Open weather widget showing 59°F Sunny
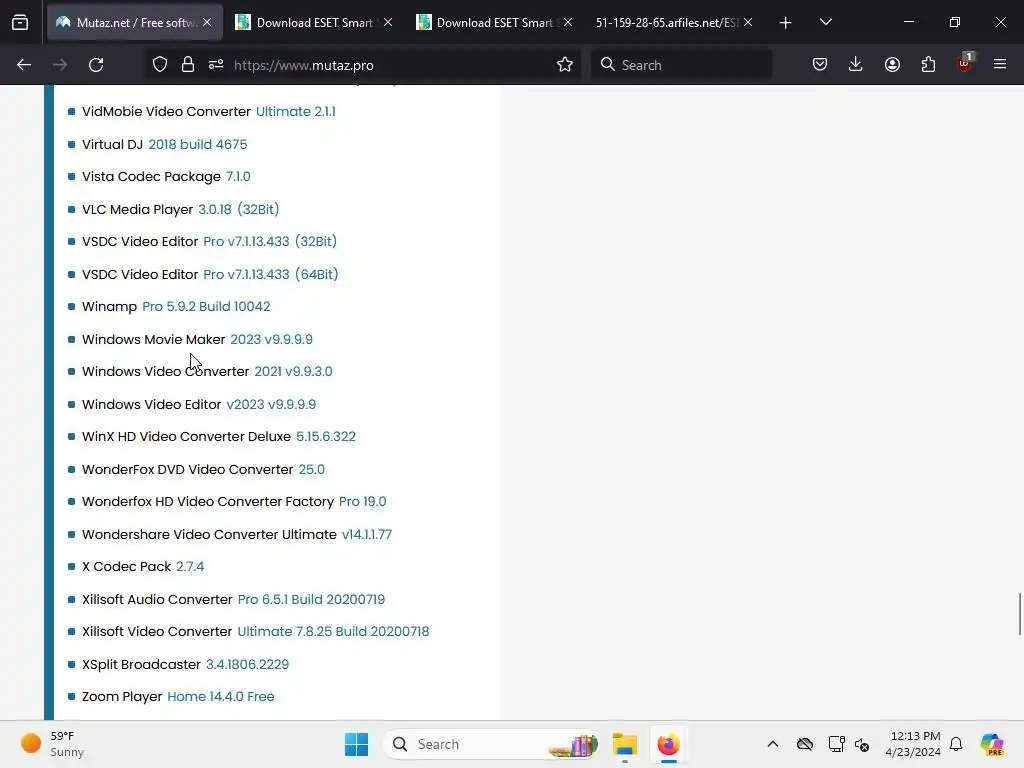This screenshot has width=1024, height=768. tap(54, 744)
